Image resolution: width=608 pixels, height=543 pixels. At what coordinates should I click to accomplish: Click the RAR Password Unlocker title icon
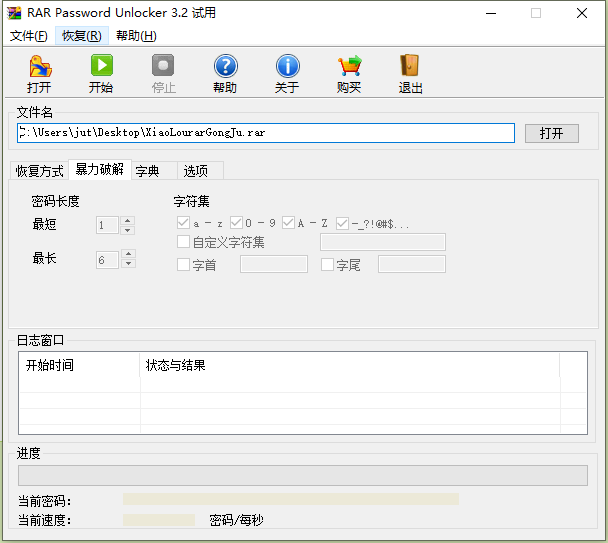[14, 13]
